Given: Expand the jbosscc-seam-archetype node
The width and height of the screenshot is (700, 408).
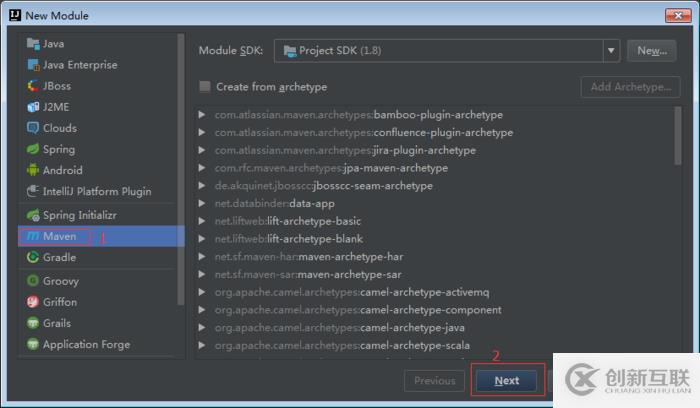Looking at the screenshot, I should pos(202,186).
